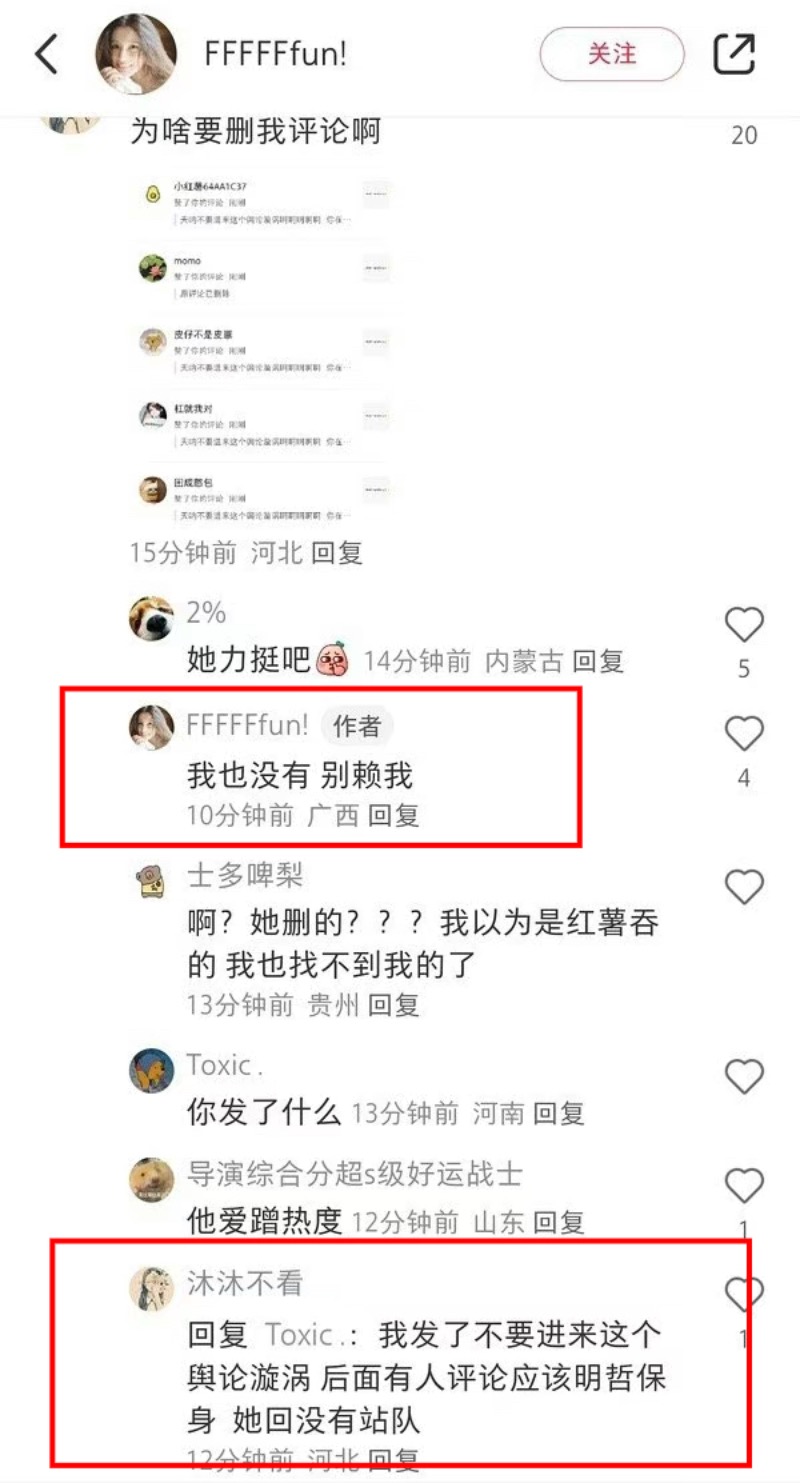Reply to 2%'s comment 她力挺吧
Screen dimensions: 800x1483
tap(598, 660)
